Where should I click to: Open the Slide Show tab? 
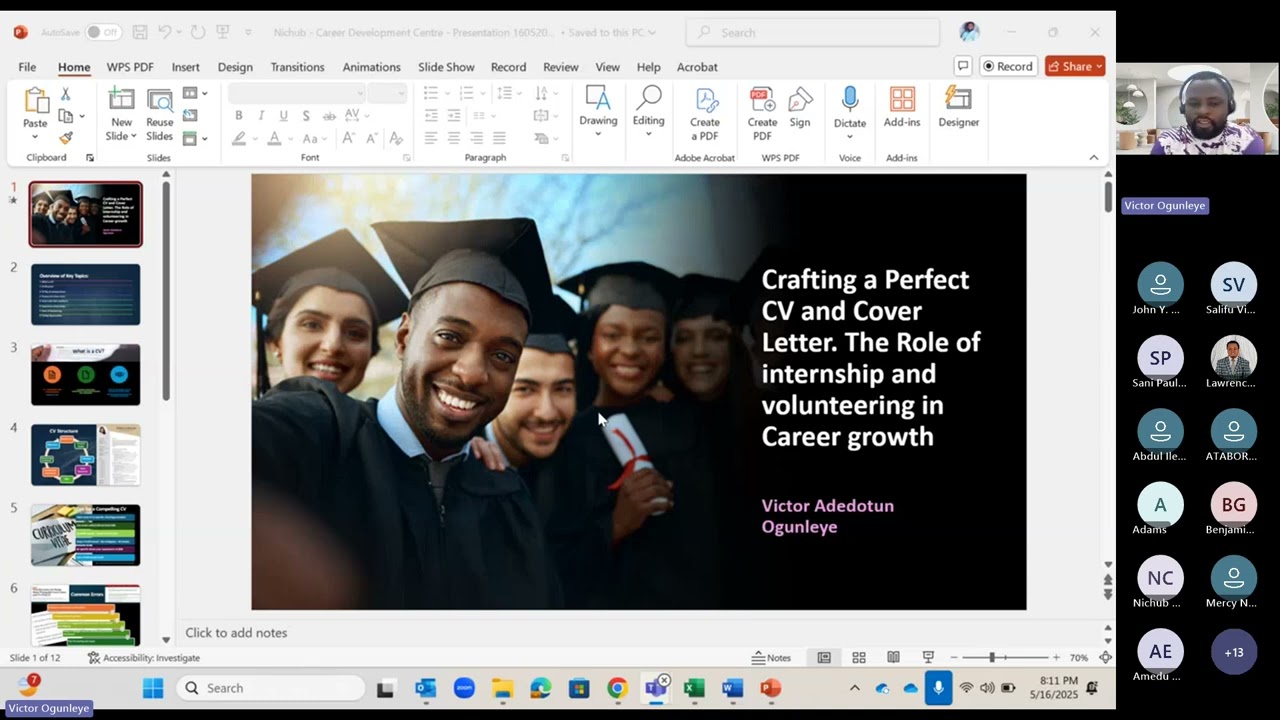click(x=446, y=67)
